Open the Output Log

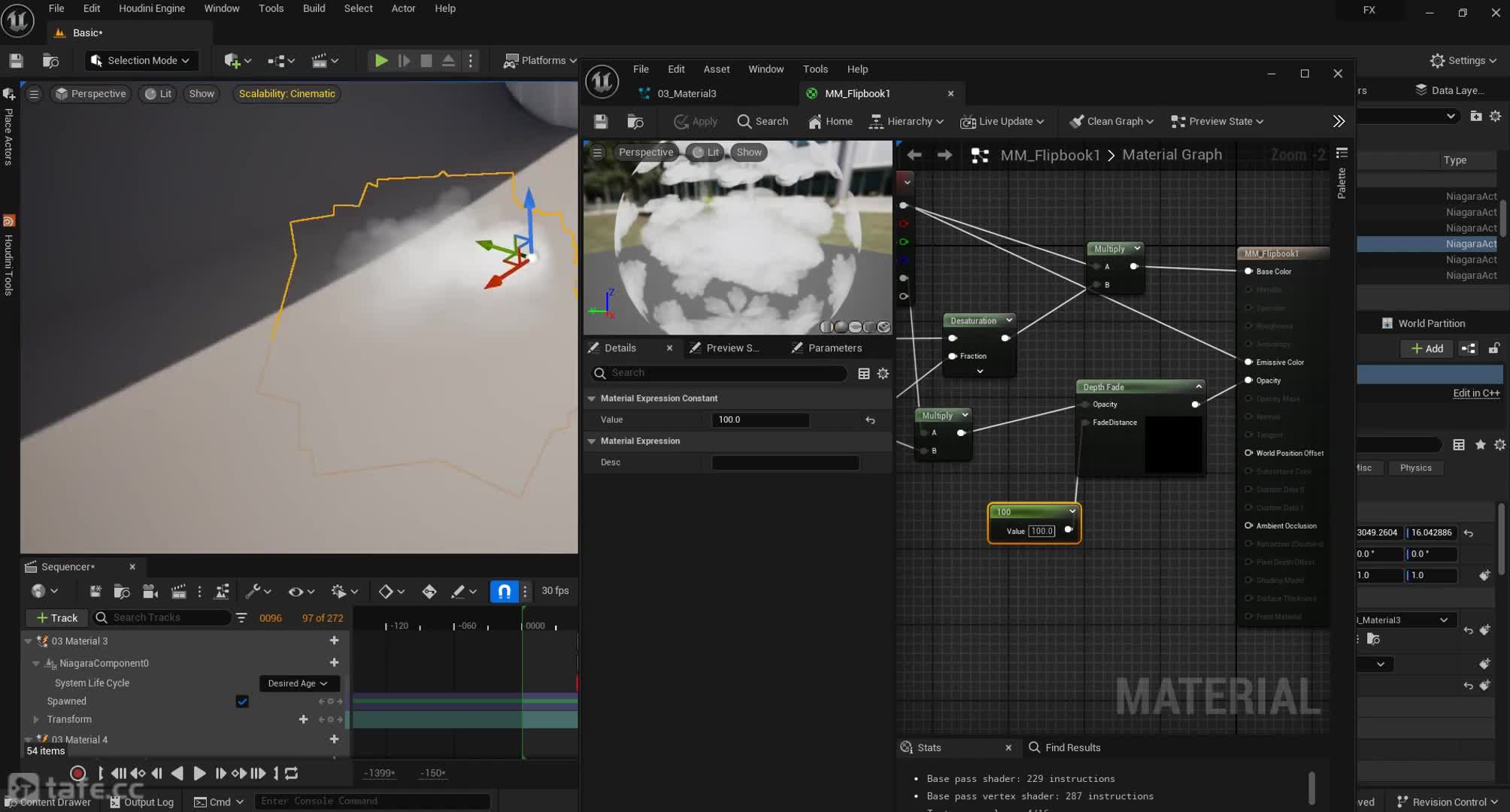141,802
